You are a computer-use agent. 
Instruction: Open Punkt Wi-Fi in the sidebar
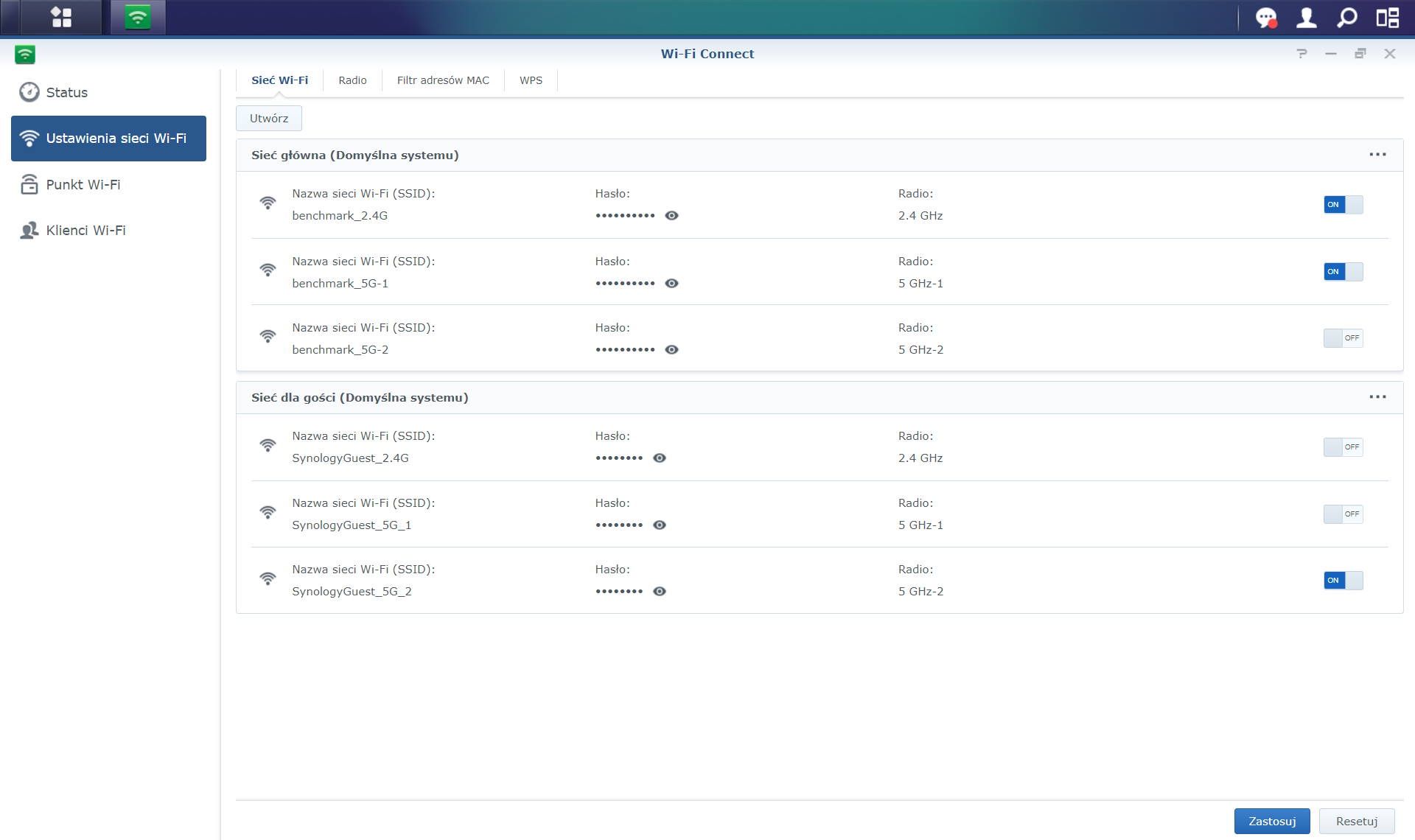tap(108, 185)
